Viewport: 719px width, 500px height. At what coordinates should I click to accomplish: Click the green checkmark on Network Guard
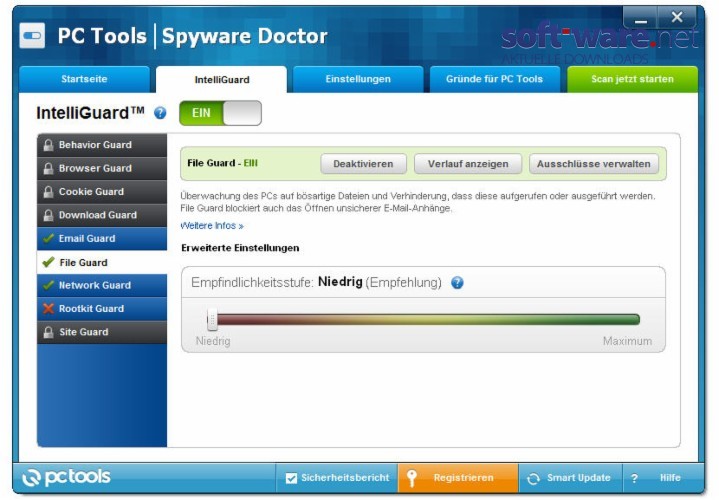click(x=48, y=285)
